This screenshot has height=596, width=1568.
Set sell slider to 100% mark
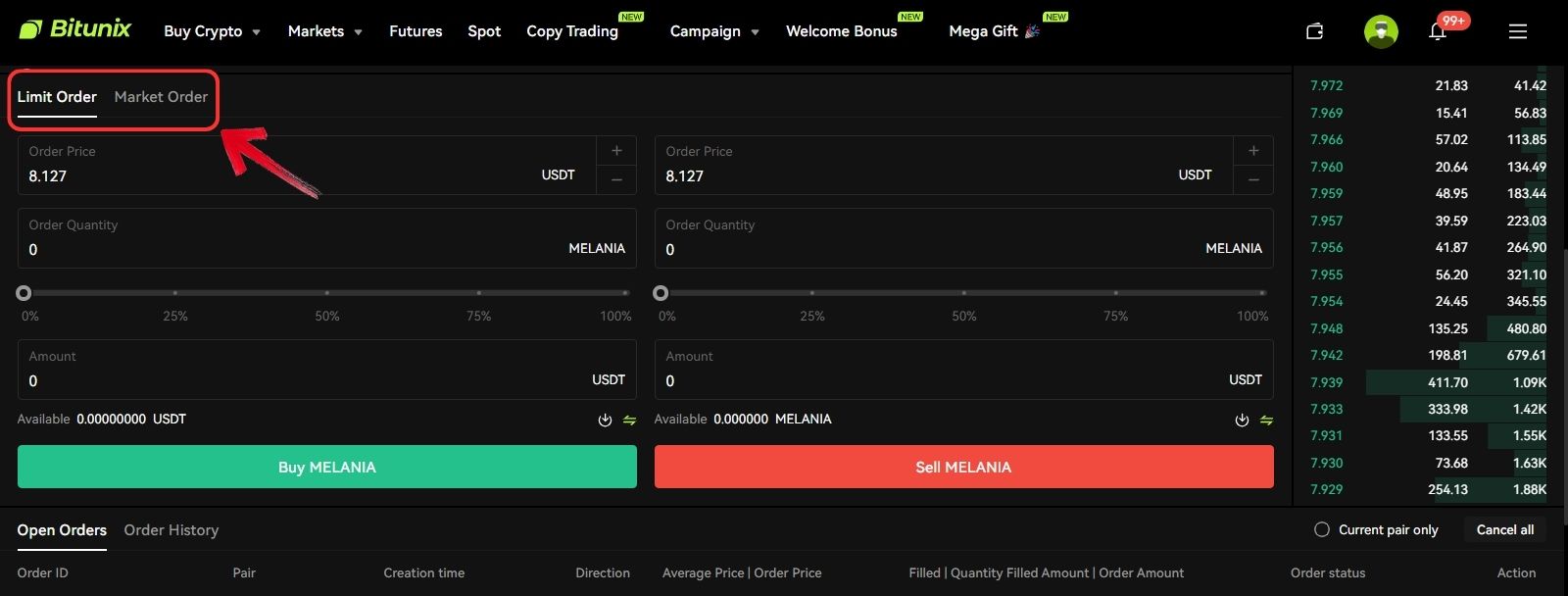coord(1262,292)
